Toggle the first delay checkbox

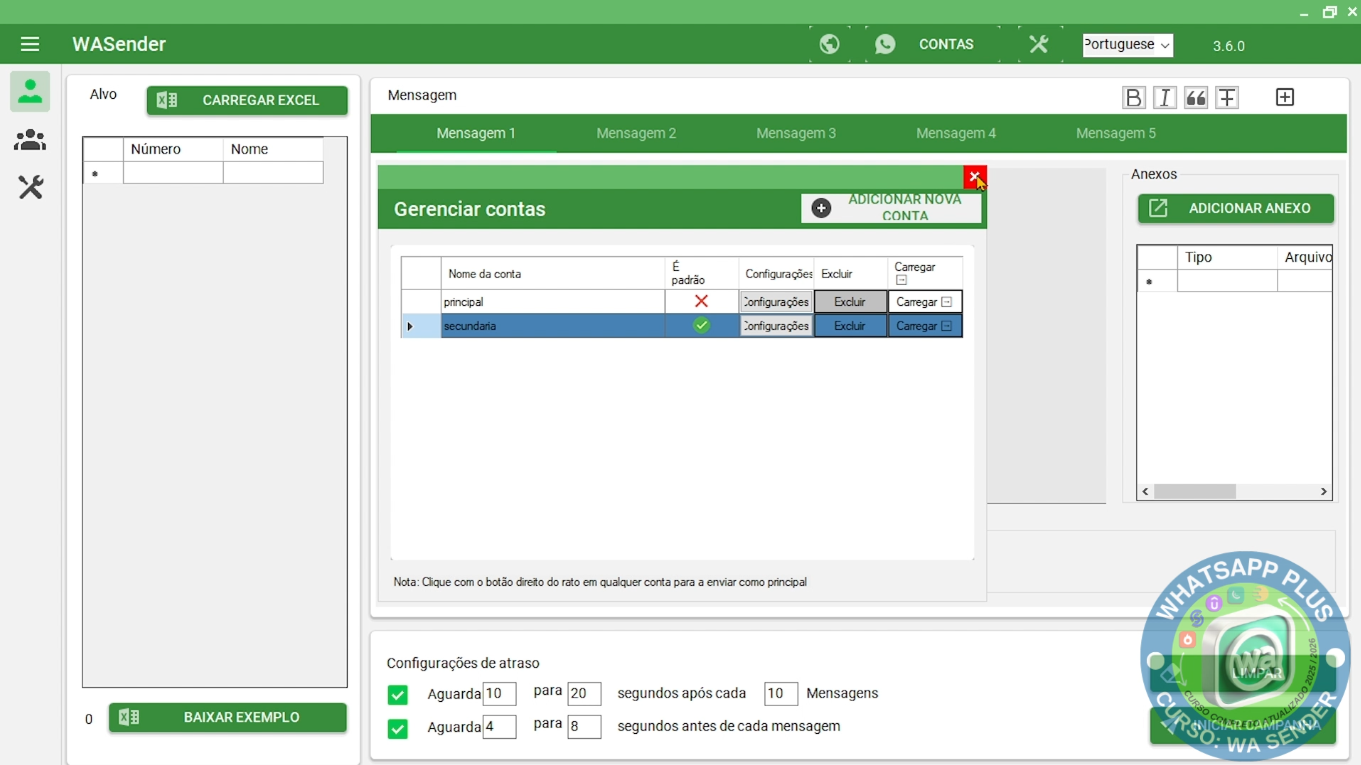[397, 694]
